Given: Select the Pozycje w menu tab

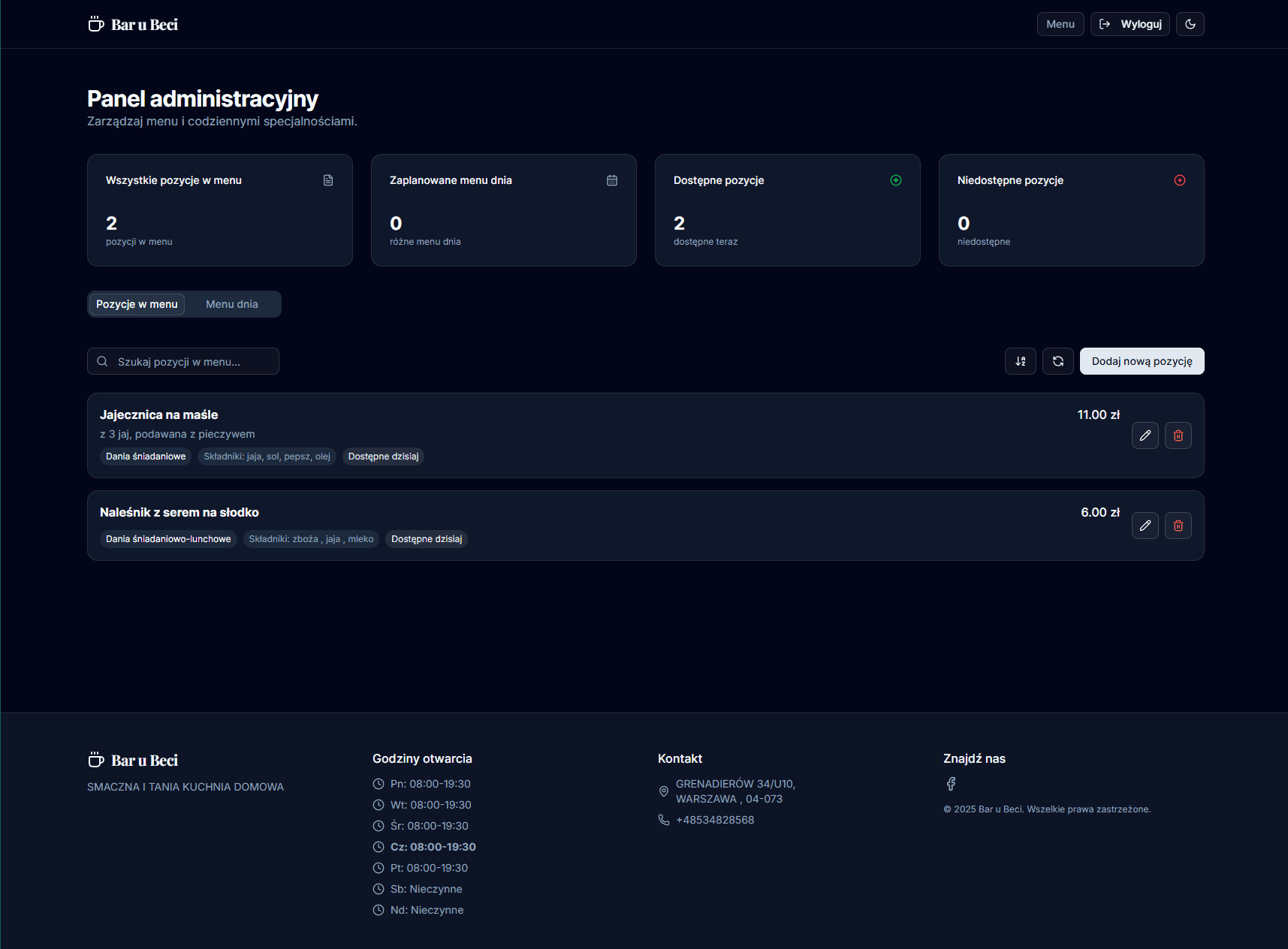Looking at the screenshot, I should [137, 304].
